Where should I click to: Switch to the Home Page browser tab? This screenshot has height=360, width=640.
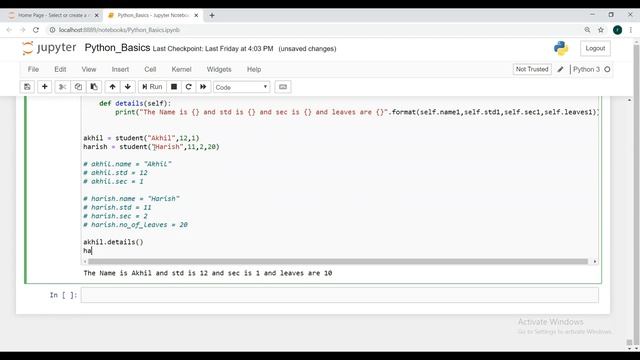[x=52, y=15]
